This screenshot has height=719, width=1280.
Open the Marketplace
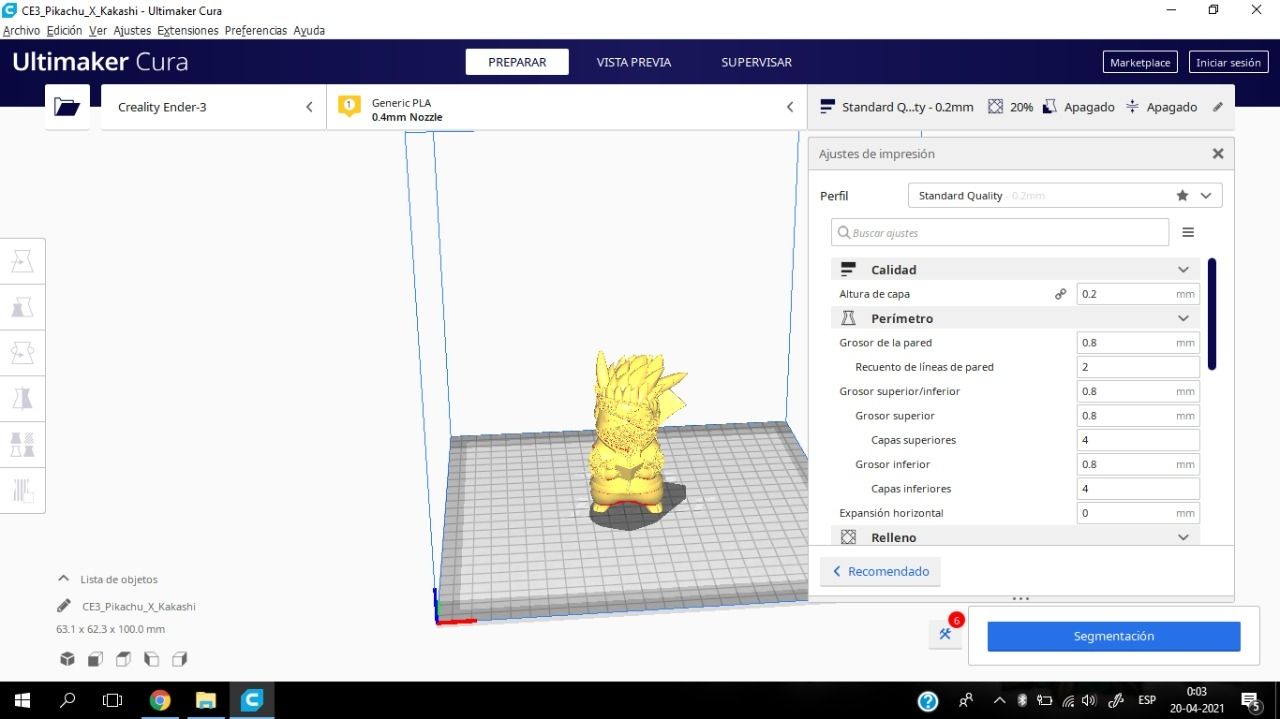click(x=1140, y=62)
